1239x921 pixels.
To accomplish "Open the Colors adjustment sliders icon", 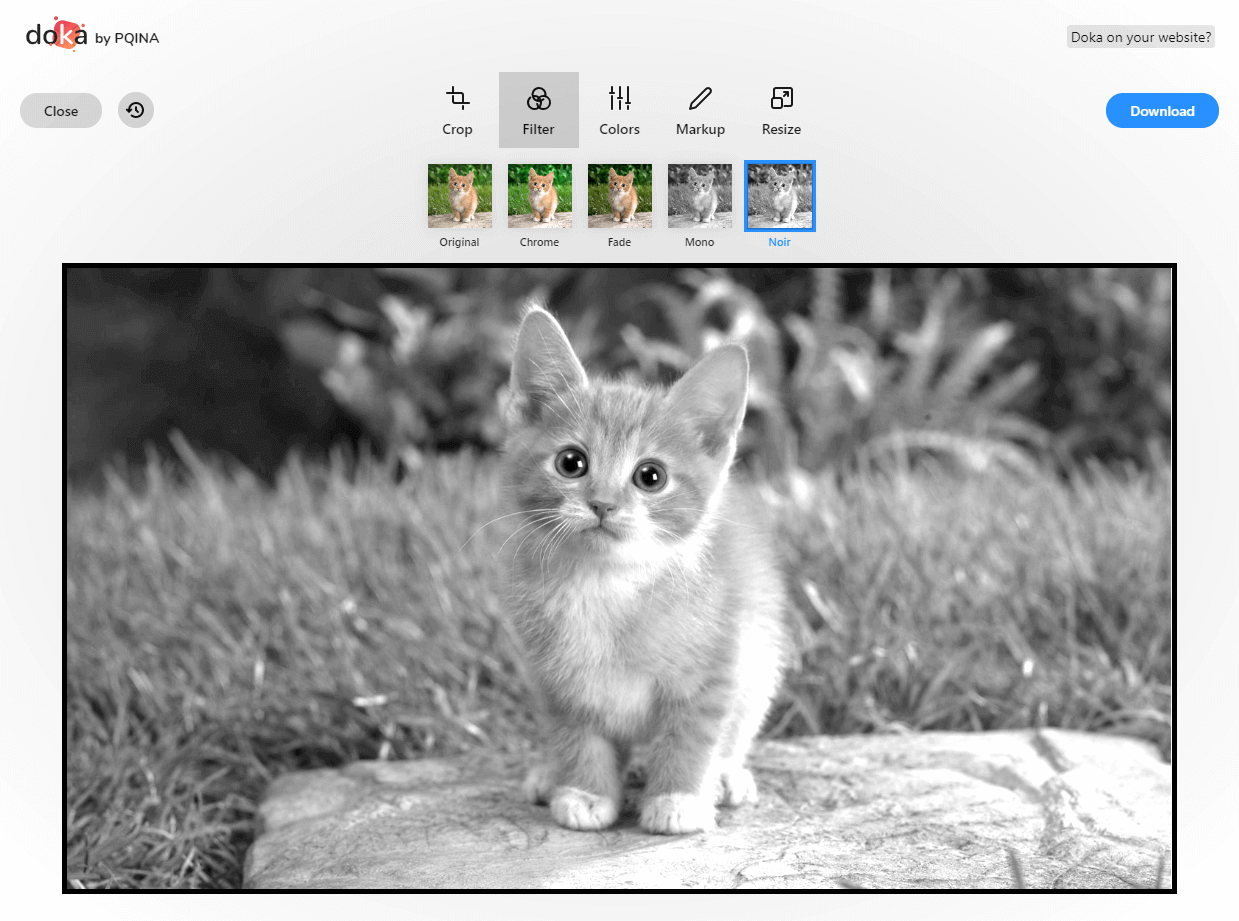I will click(620, 98).
